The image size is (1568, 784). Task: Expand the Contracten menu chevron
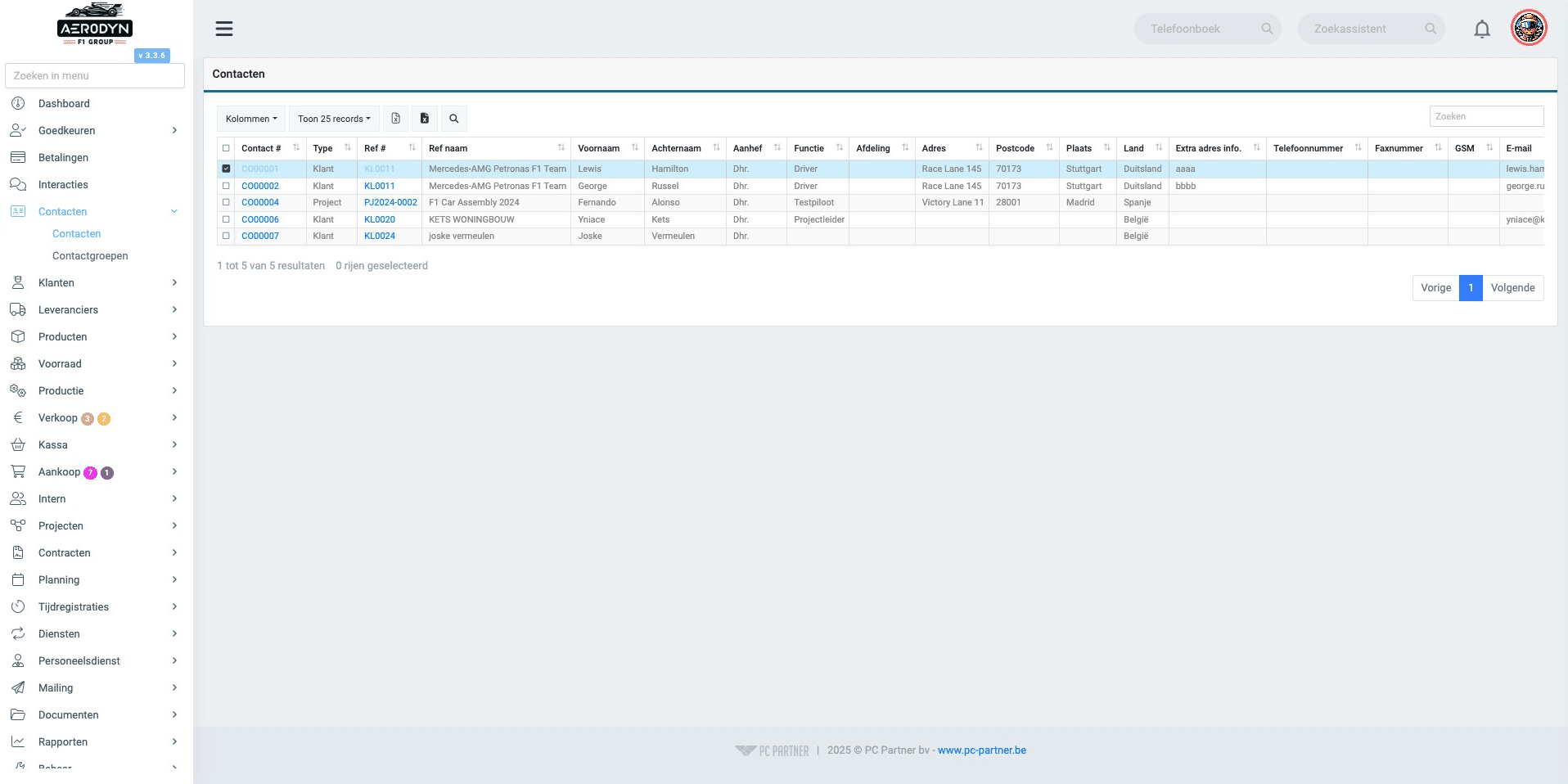pyautogui.click(x=174, y=552)
